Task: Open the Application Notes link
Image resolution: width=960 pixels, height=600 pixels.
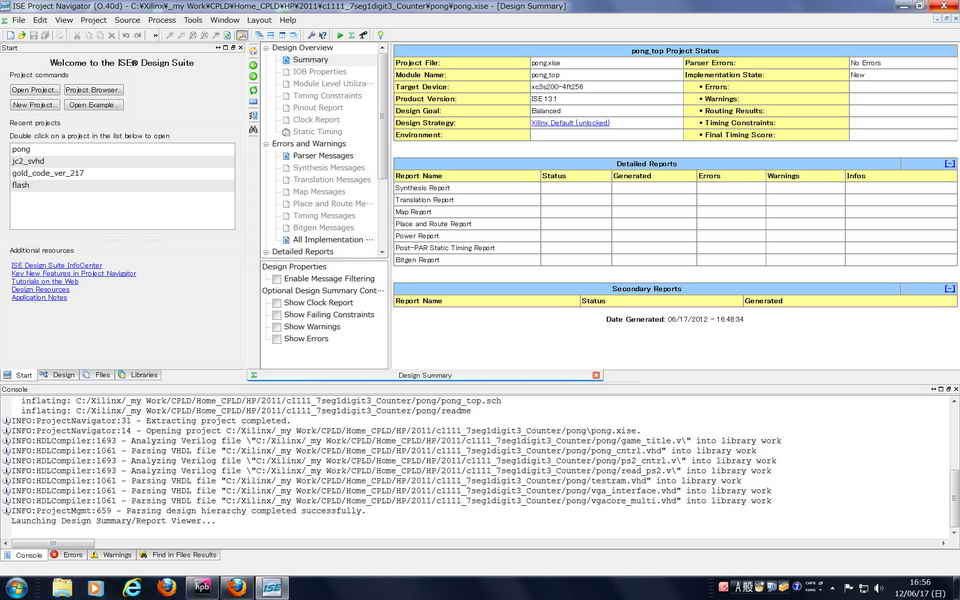Action: 39,298
